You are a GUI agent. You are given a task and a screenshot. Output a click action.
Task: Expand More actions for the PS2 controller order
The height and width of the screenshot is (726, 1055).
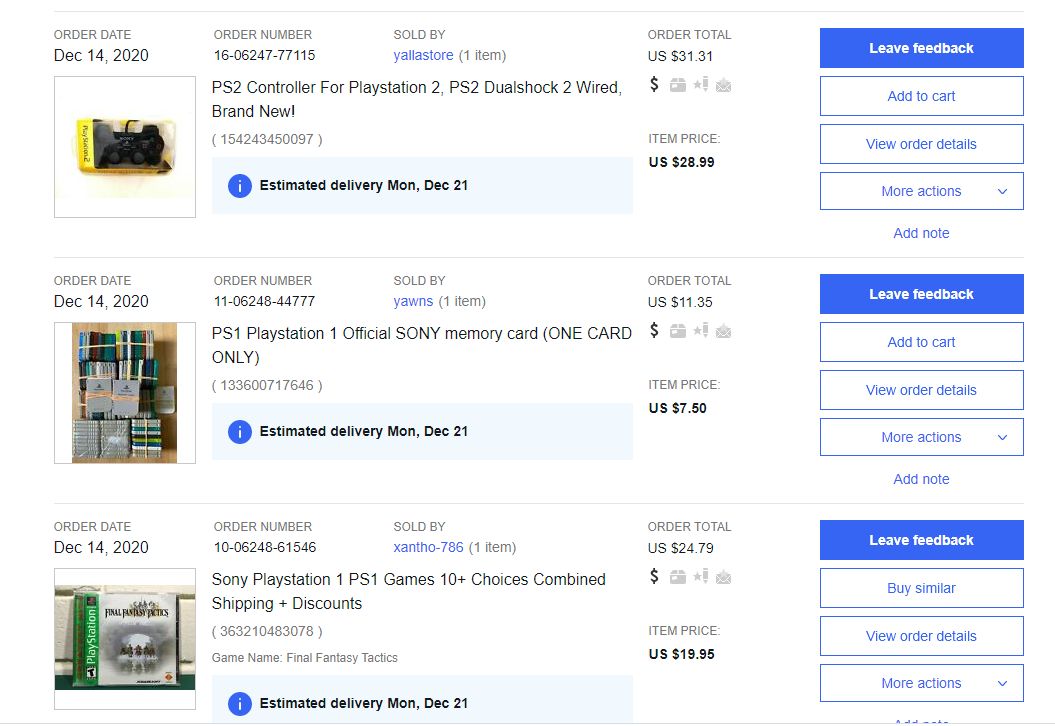(x=921, y=191)
